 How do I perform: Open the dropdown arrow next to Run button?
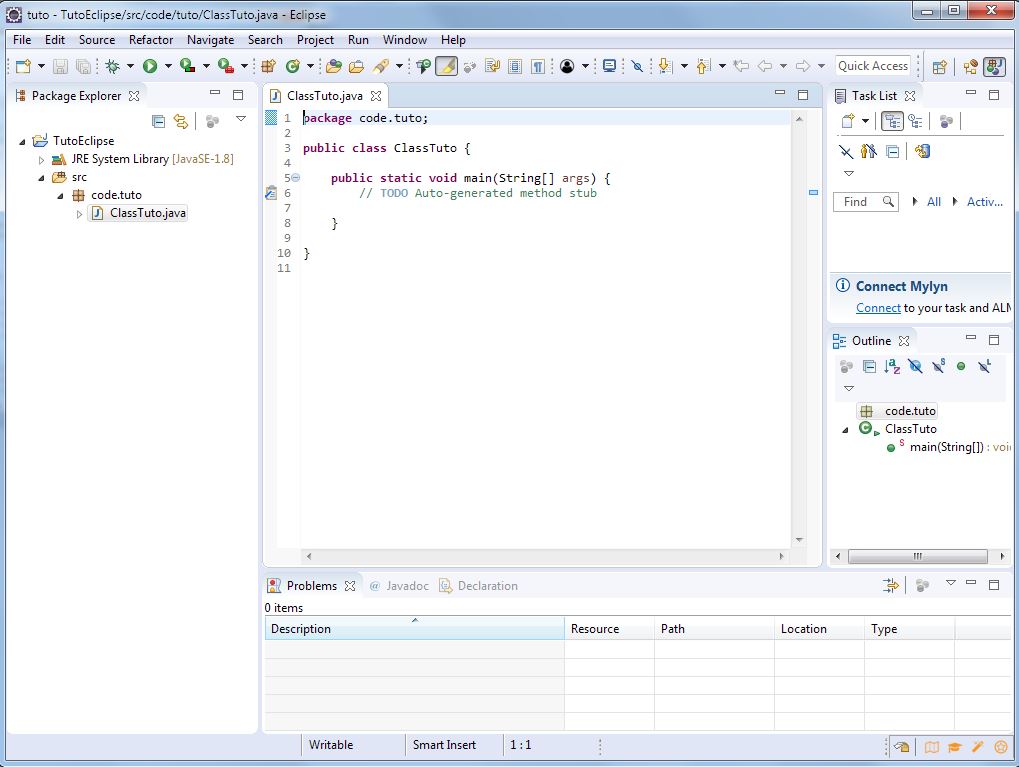pyautogui.click(x=167, y=67)
